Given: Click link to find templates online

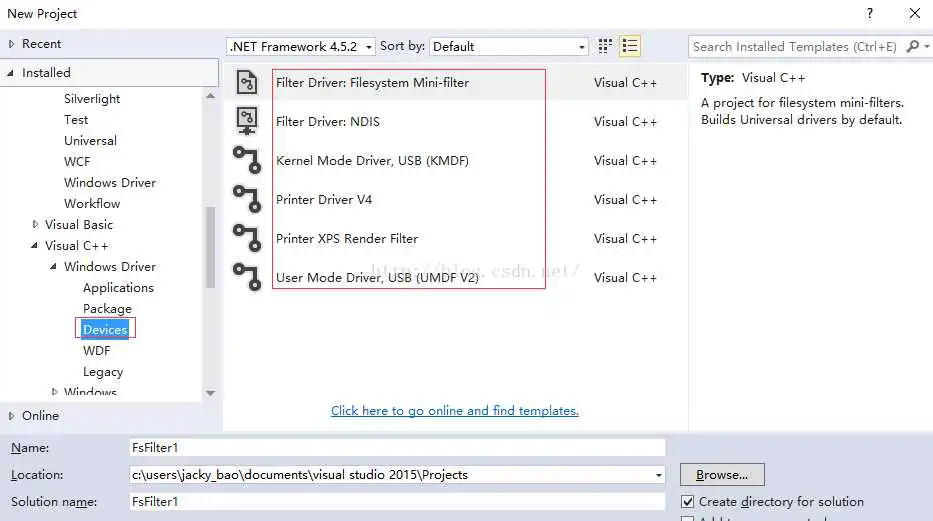Looking at the screenshot, I should pos(455,411).
